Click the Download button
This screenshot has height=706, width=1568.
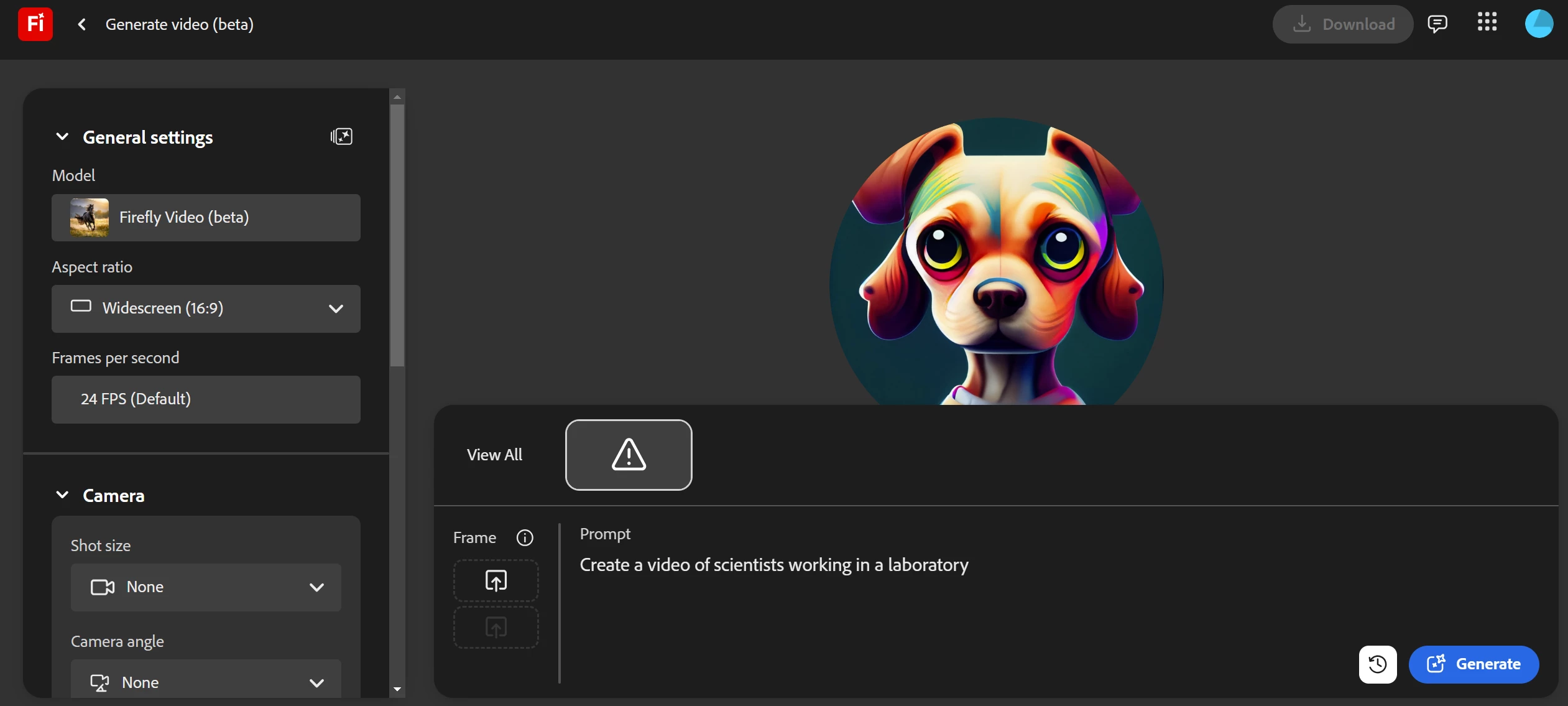click(1343, 24)
